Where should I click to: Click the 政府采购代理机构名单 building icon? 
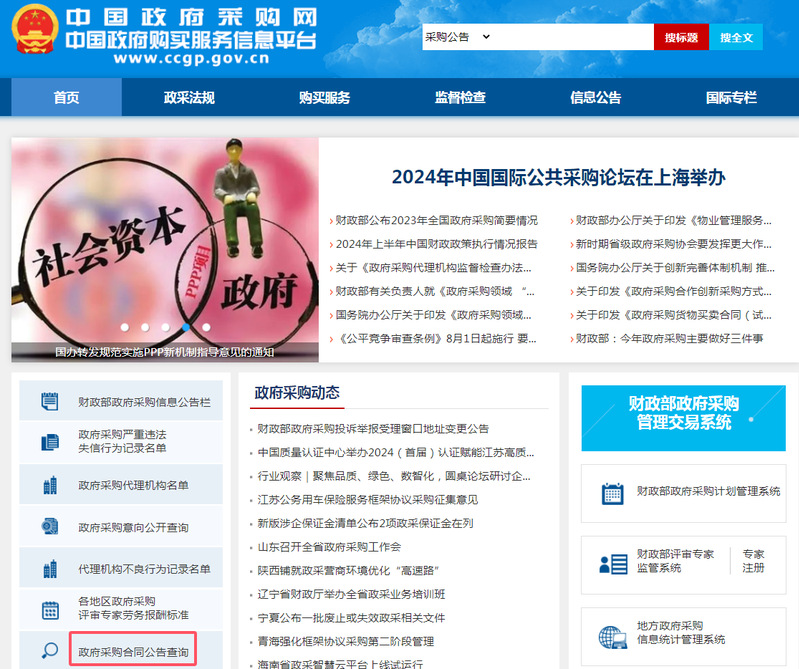50,485
